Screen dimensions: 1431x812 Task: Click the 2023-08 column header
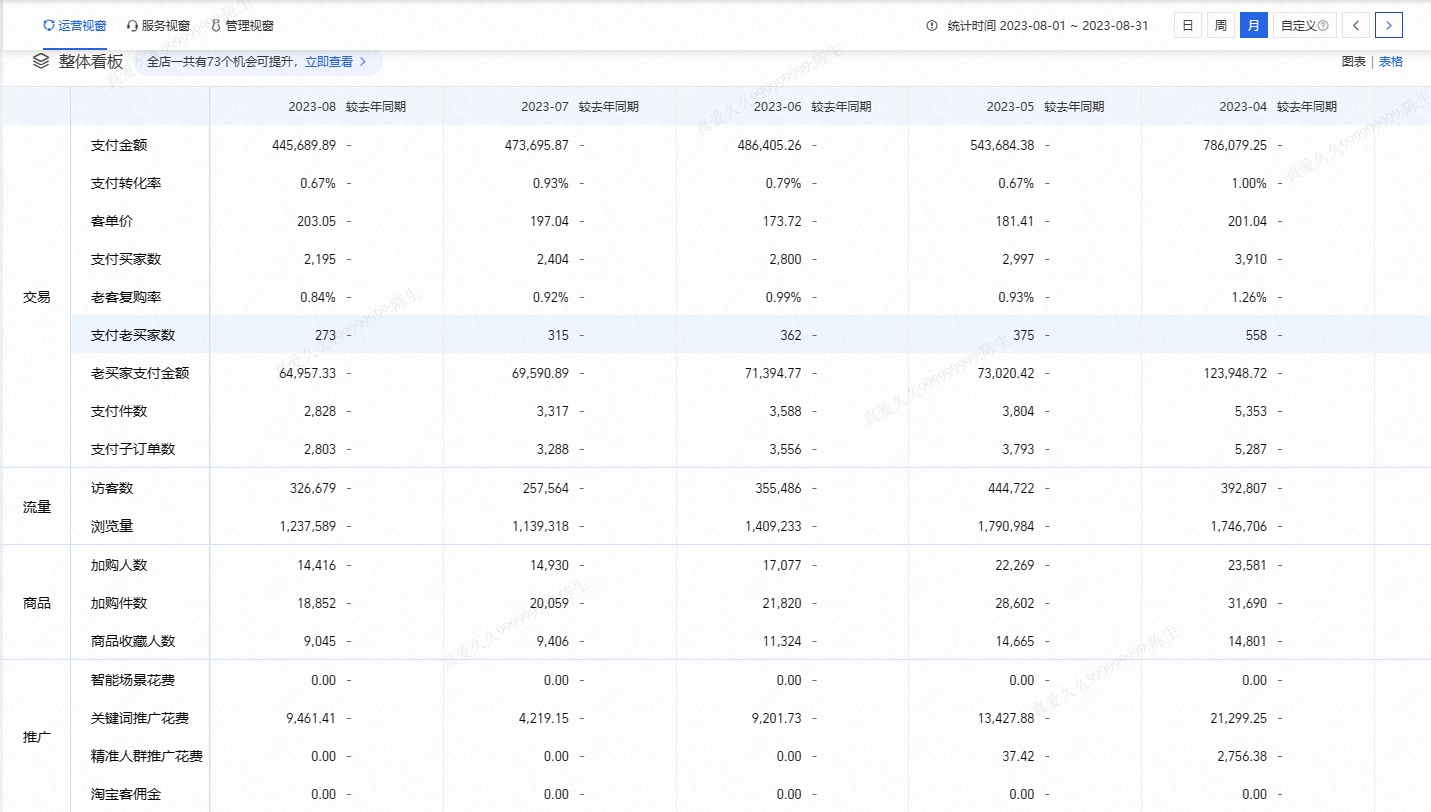314,107
